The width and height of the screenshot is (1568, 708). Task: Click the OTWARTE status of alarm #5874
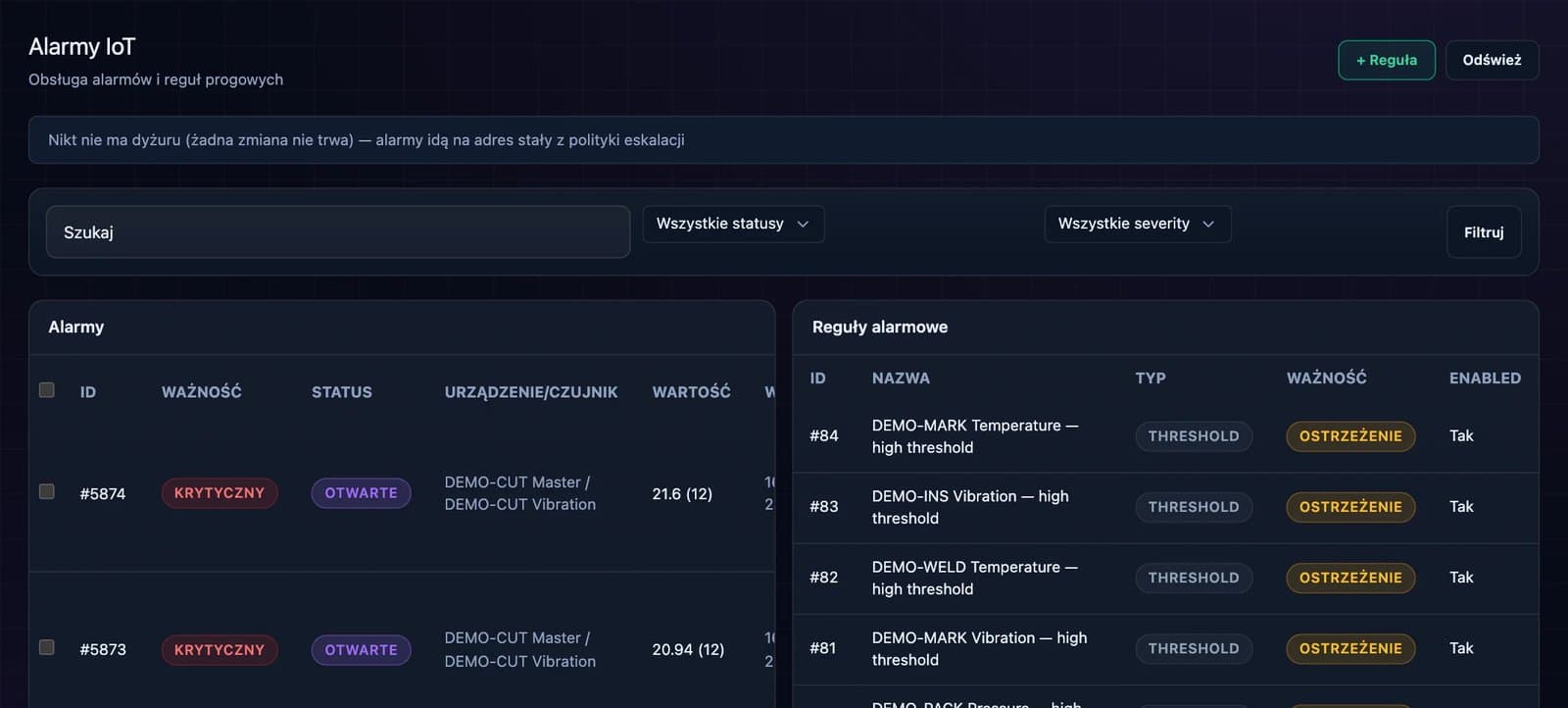361,493
